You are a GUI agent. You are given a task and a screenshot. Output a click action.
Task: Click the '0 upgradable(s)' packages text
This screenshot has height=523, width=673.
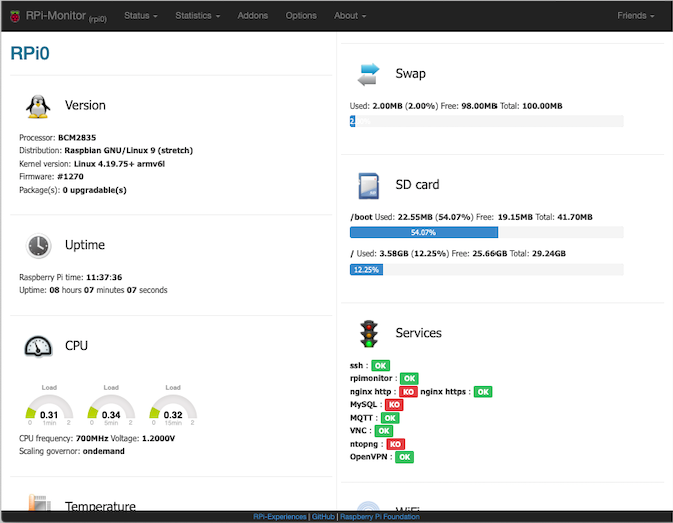click(94, 190)
